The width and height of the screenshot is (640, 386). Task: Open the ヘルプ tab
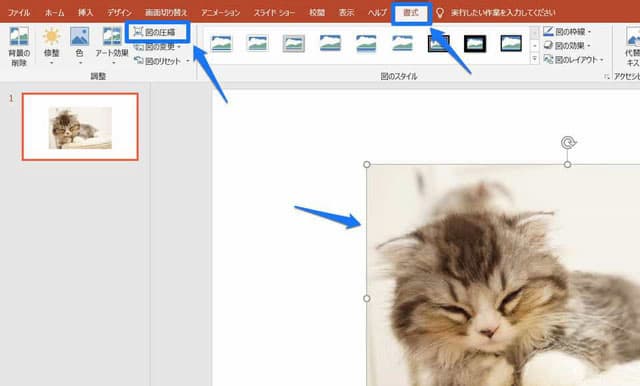[x=377, y=13]
